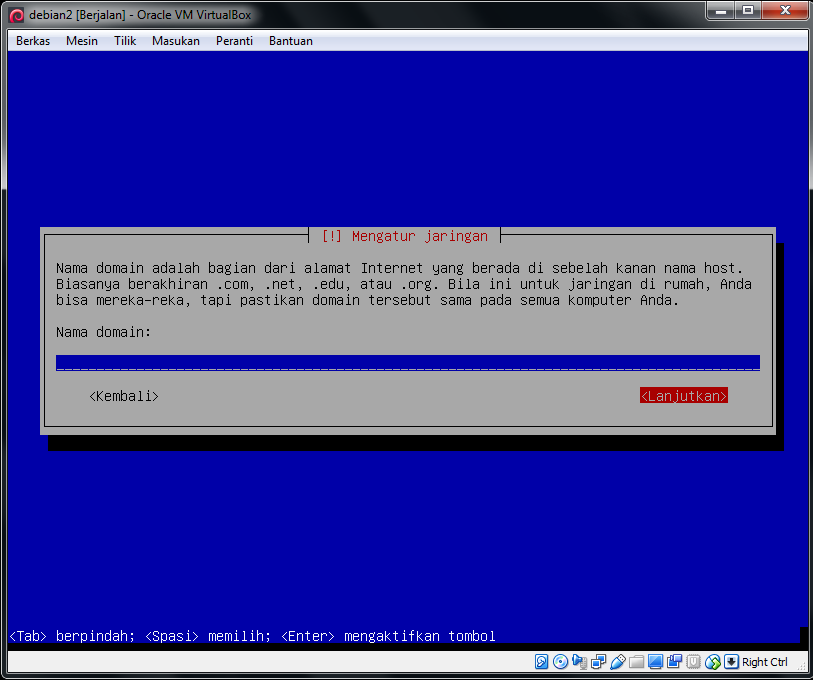The width and height of the screenshot is (813, 680).
Task: Click the network adapters status icon
Action: pos(598,662)
